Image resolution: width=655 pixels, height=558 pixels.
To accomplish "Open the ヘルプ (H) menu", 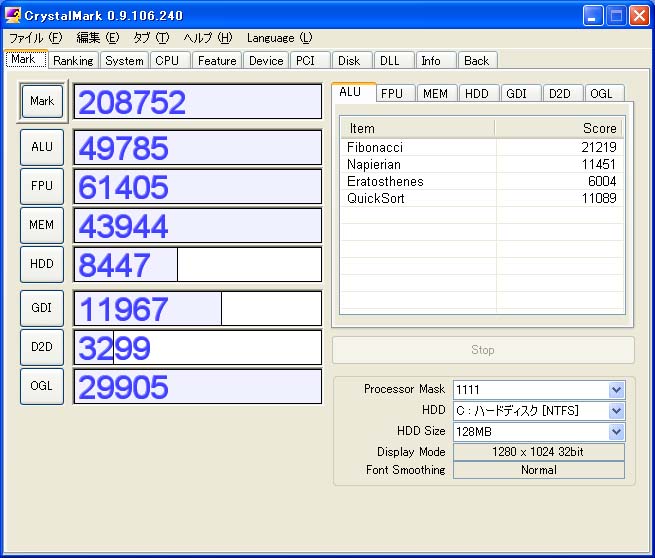I will point(208,38).
